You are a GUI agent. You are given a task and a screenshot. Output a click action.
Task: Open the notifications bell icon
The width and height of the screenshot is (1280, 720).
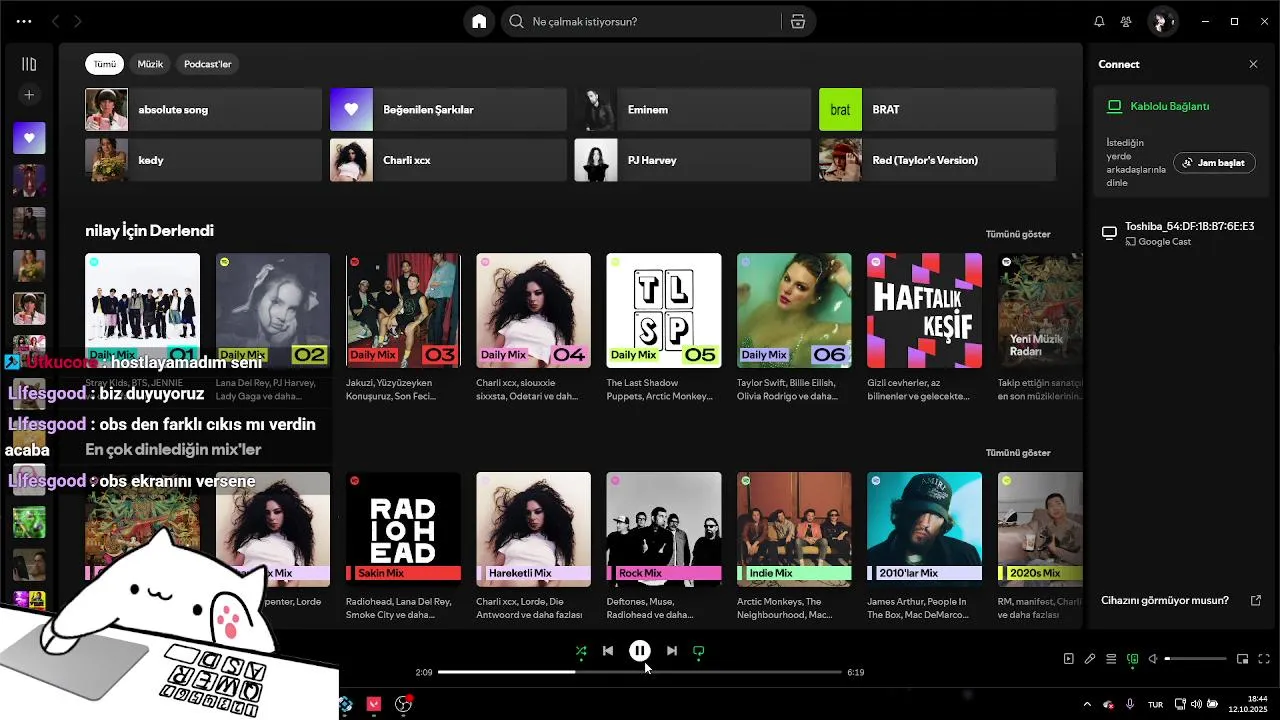click(x=1099, y=21)
